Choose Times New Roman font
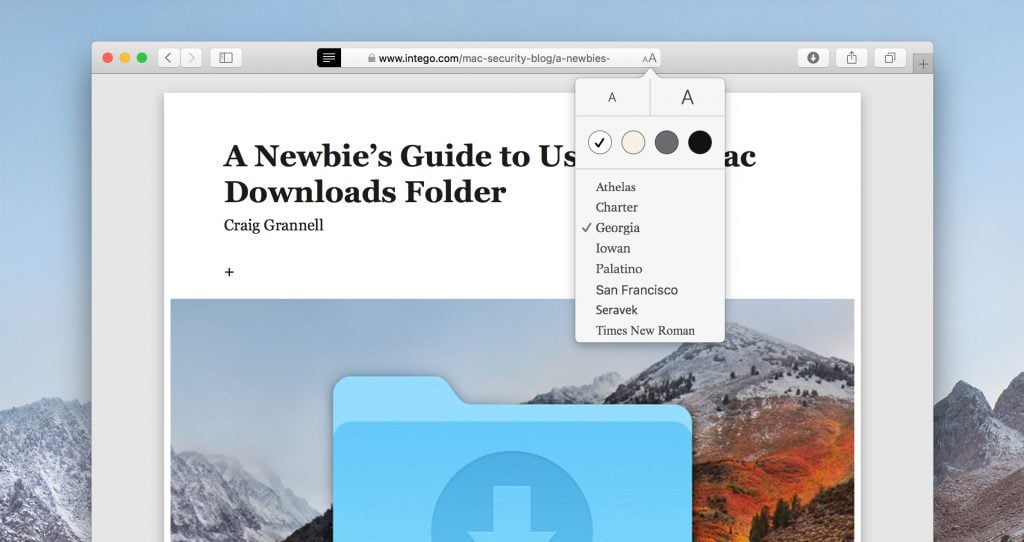The width and height of the screenshot is (1024, 542). pos(645,330)
